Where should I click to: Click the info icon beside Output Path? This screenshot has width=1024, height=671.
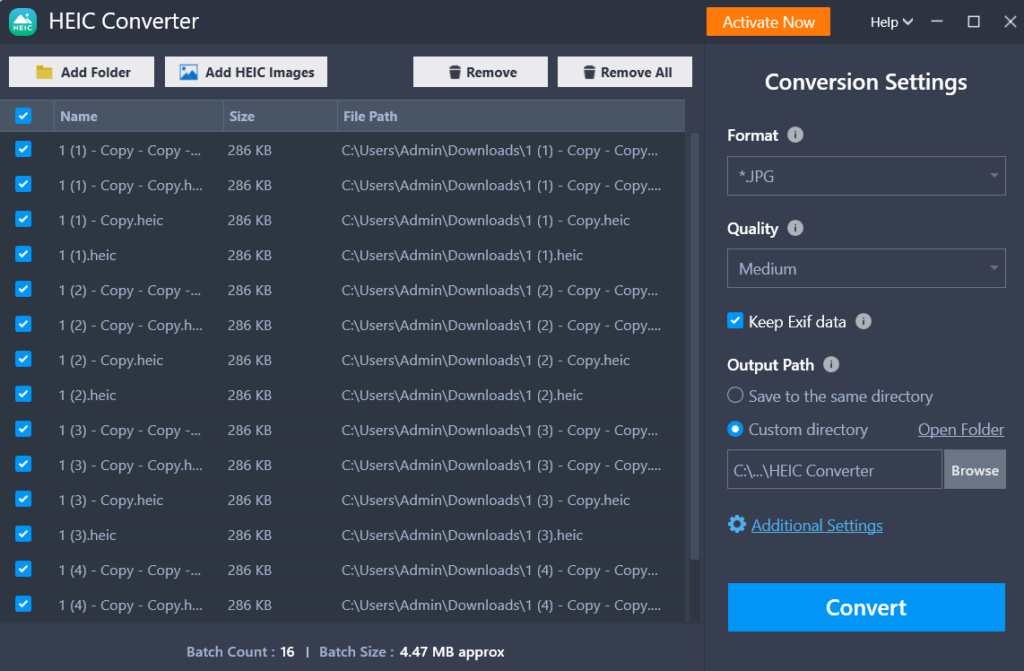tap(831, 365)
